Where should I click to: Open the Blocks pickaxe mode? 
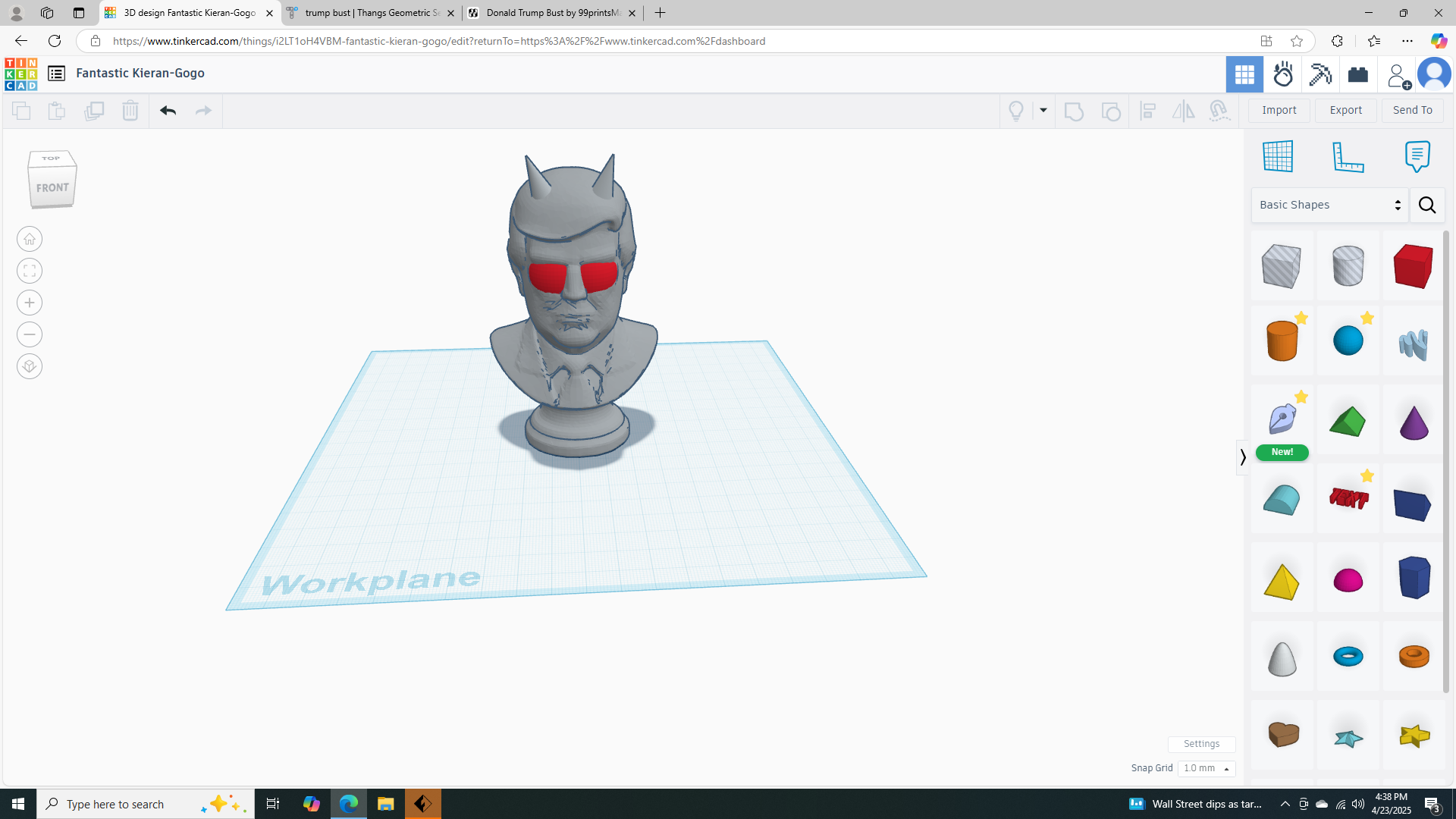click(1320, 74)
